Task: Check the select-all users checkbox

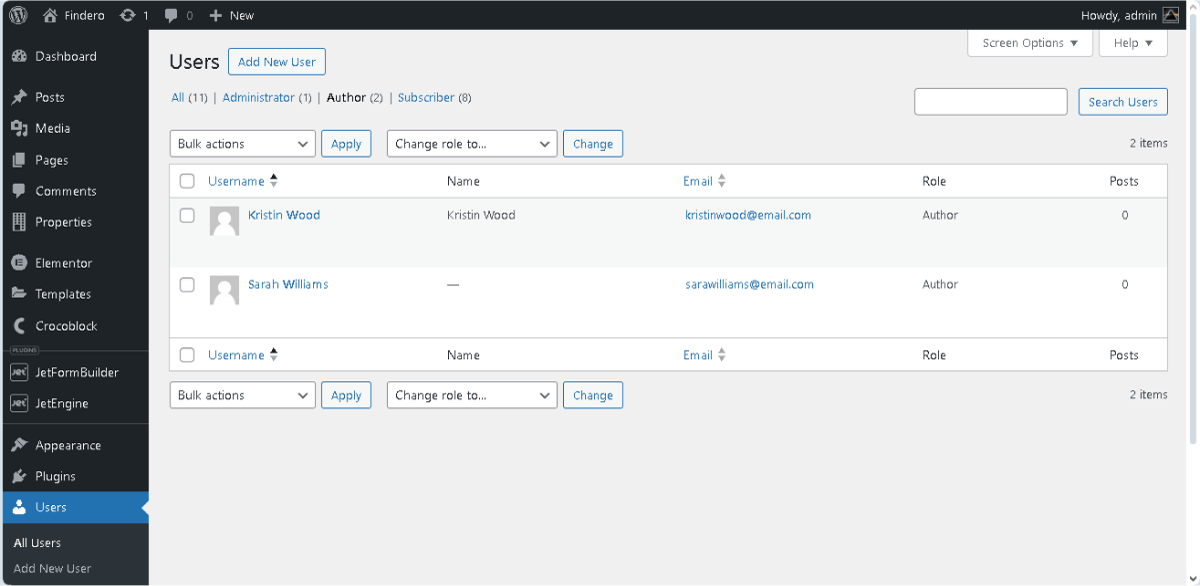Action: 187,181
